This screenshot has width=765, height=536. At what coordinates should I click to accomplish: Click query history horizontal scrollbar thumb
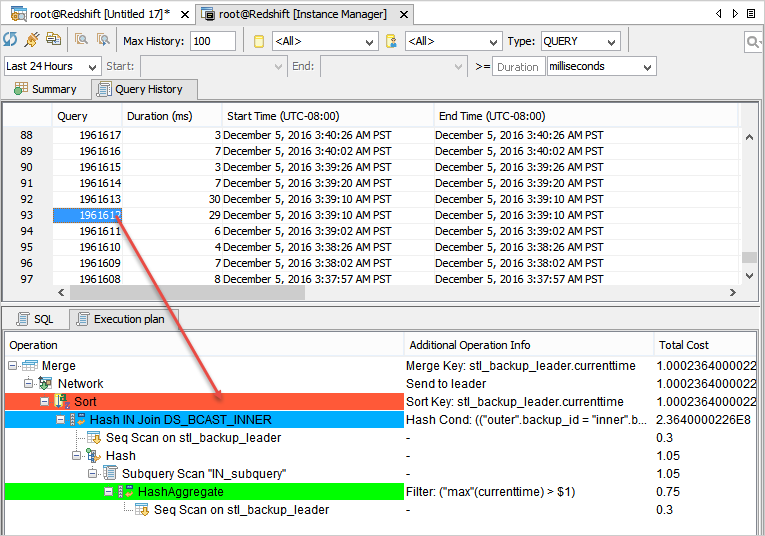[187, 293]
